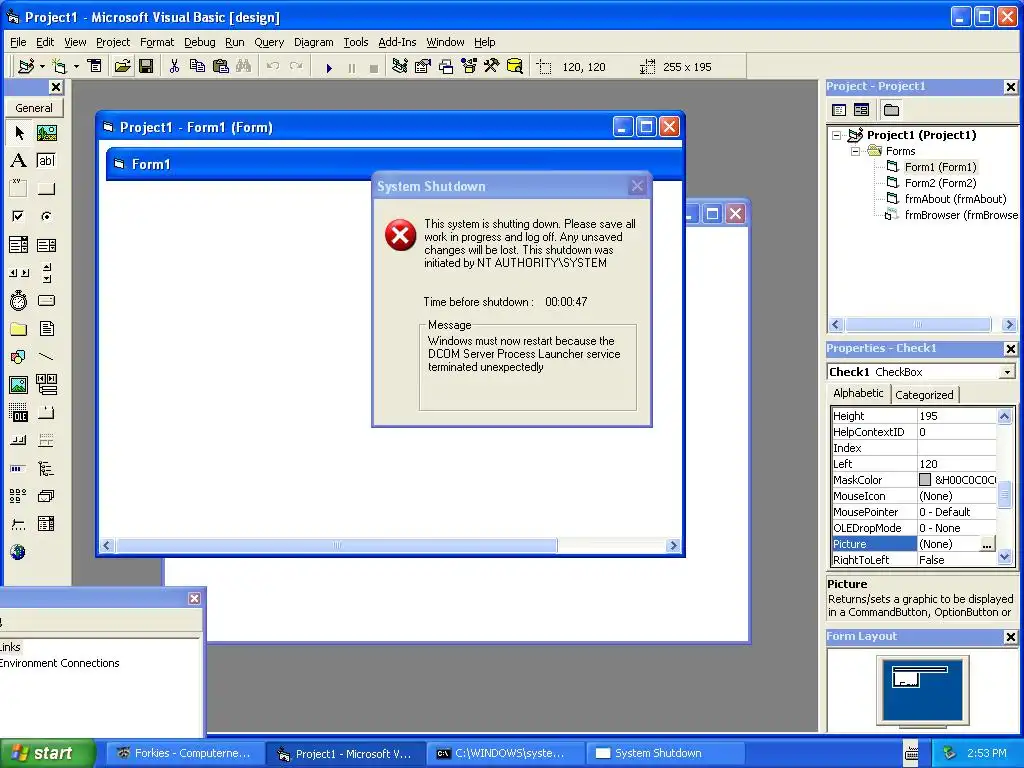1024x768 pixels.
Task: Click View Object in Project Explorer
Action: (861, 110)
